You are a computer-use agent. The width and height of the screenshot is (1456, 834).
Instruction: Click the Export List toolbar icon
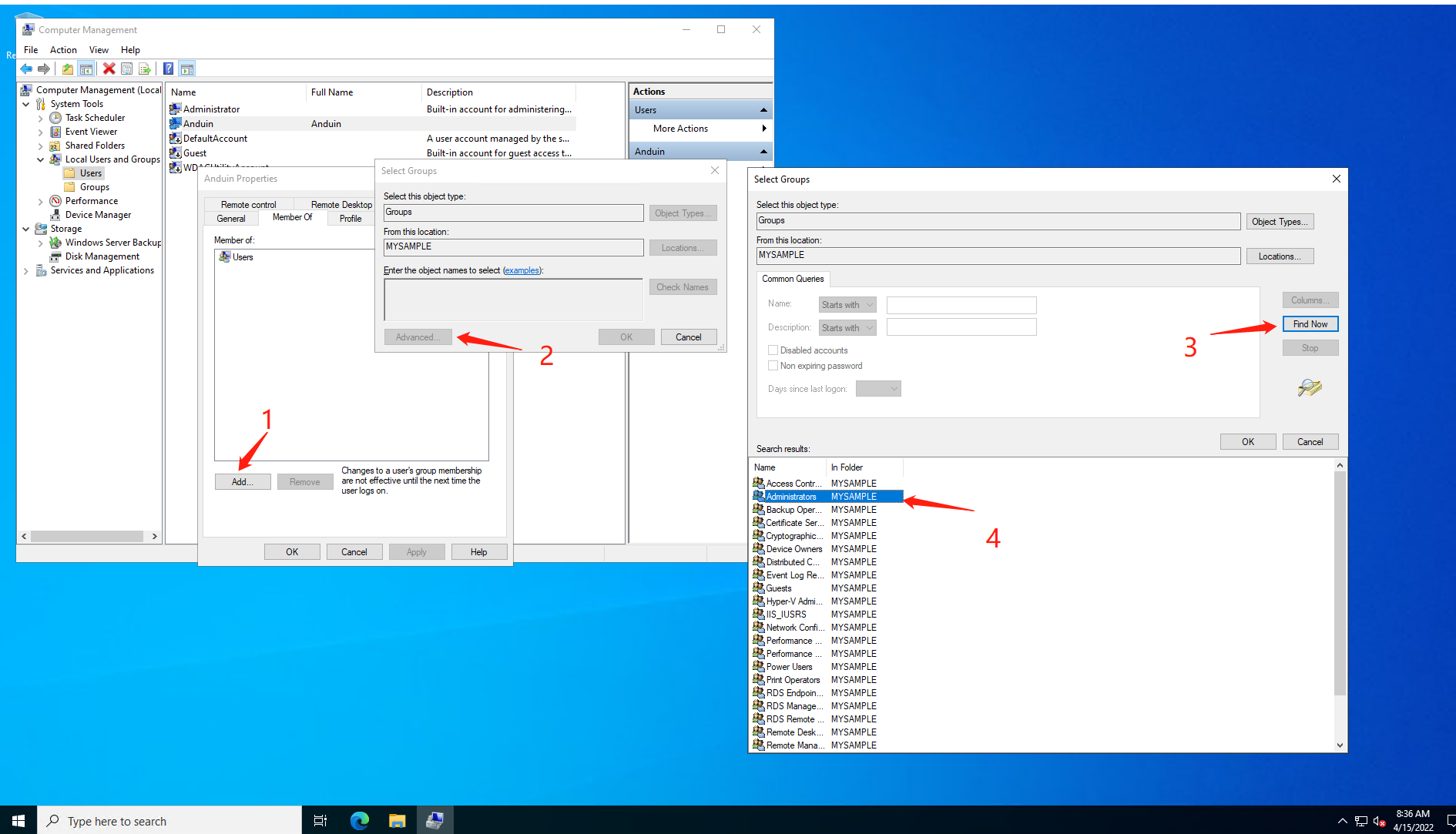pos(145,69)
